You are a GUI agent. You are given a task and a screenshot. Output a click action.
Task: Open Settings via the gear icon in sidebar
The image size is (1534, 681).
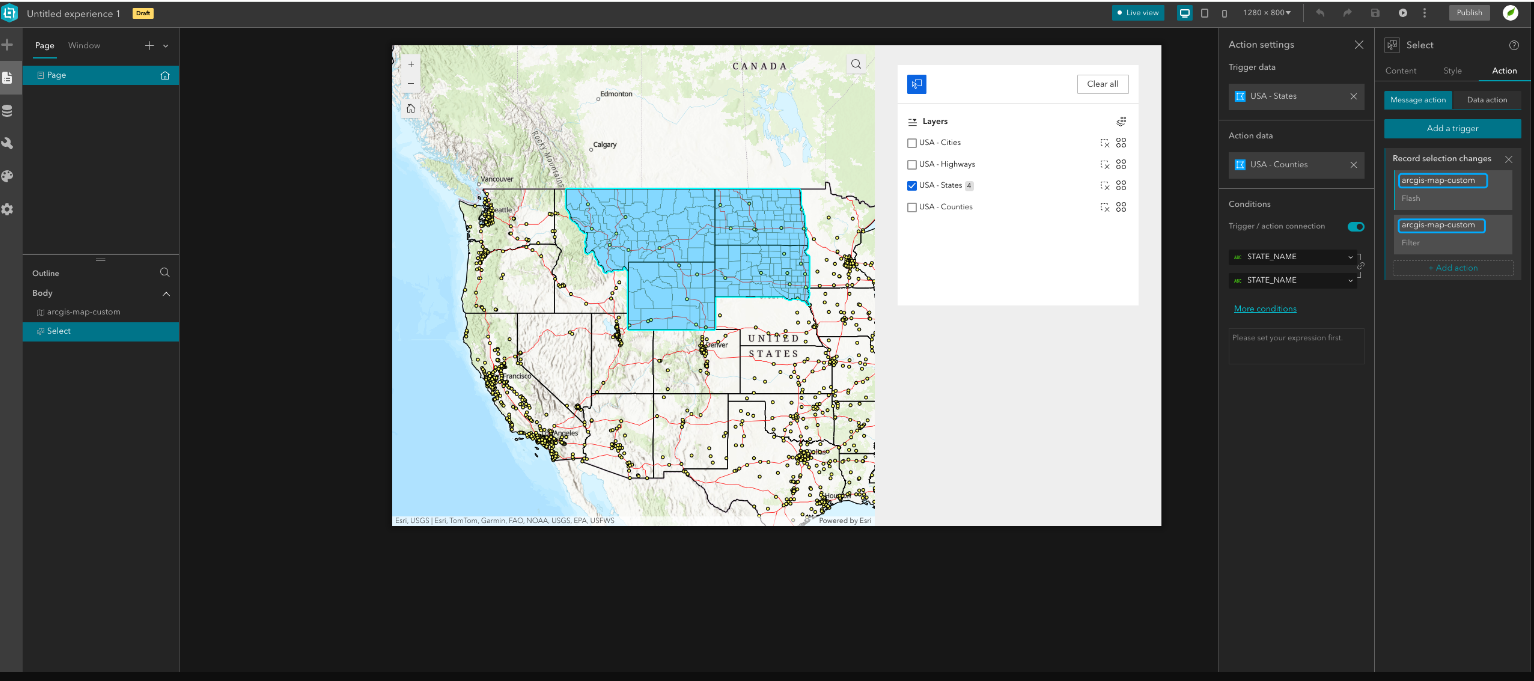(x=7, y=209)
